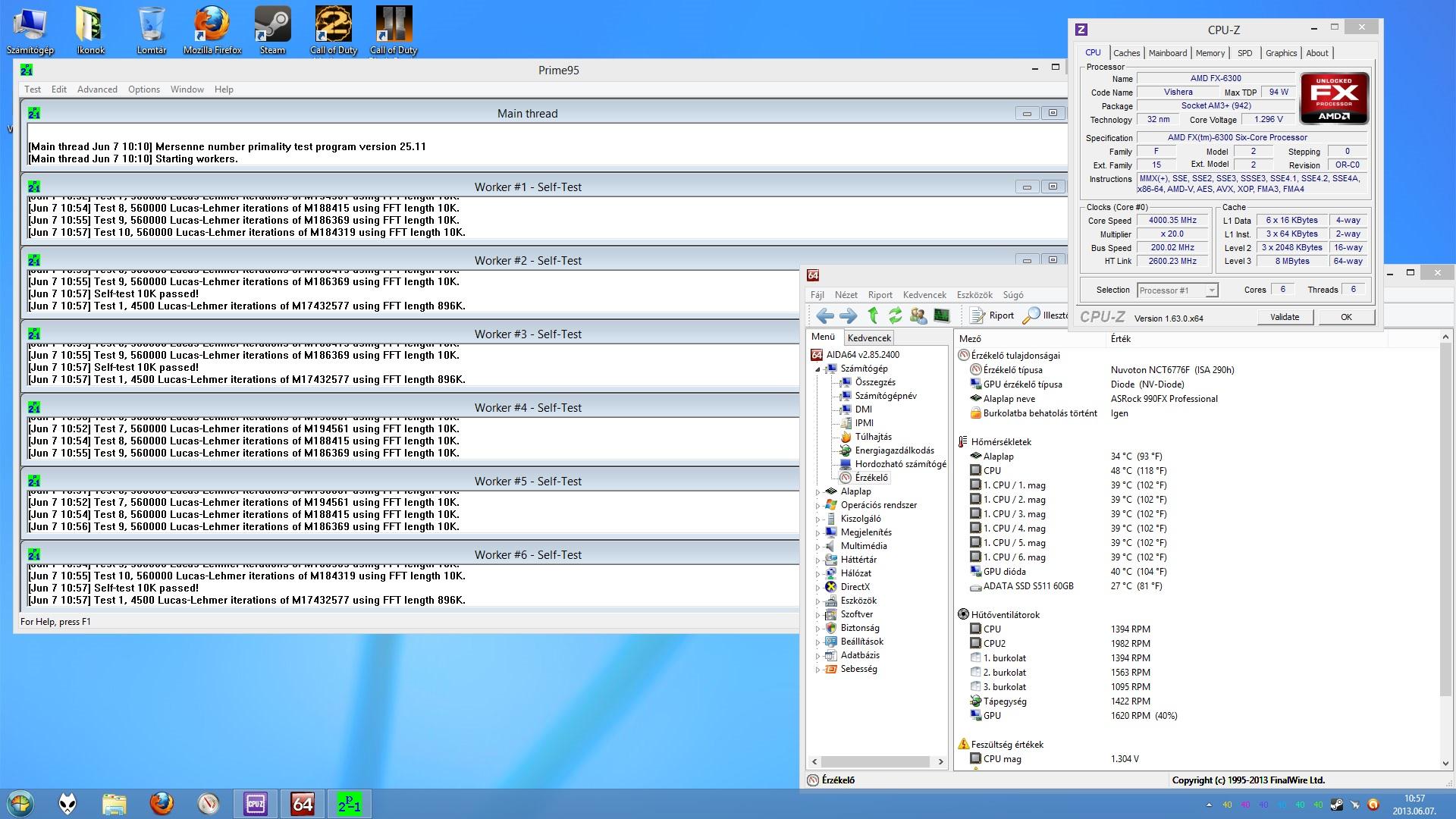Click the users icon in AIDA64 toolbar
Viewport: 1456px width, 819px height.
click(918, 315)
